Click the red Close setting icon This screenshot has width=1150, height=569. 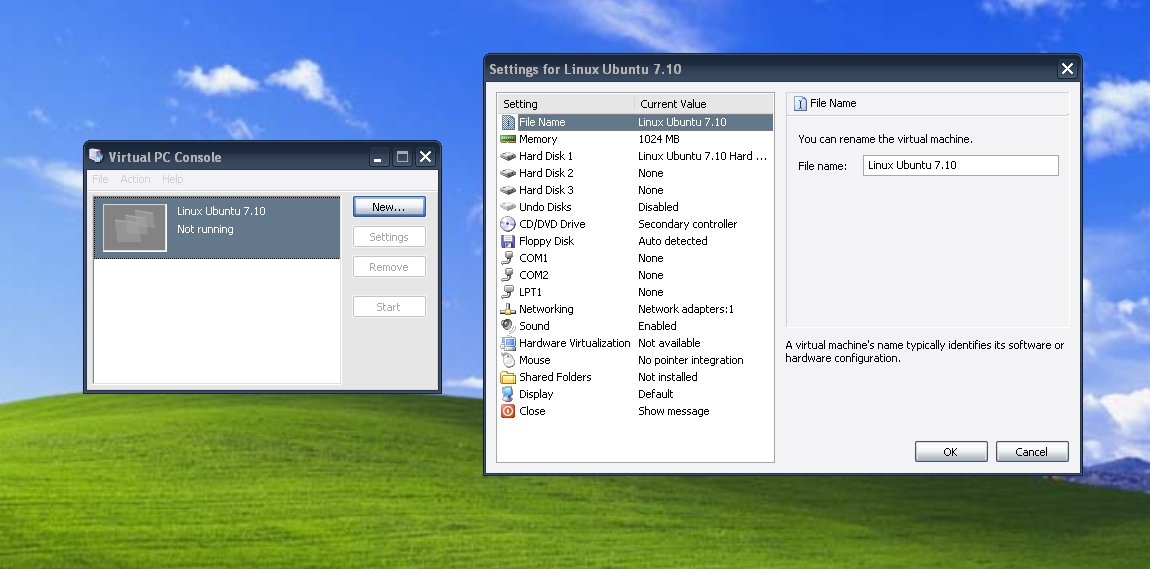pyautogui.click(x=508, y=411)
